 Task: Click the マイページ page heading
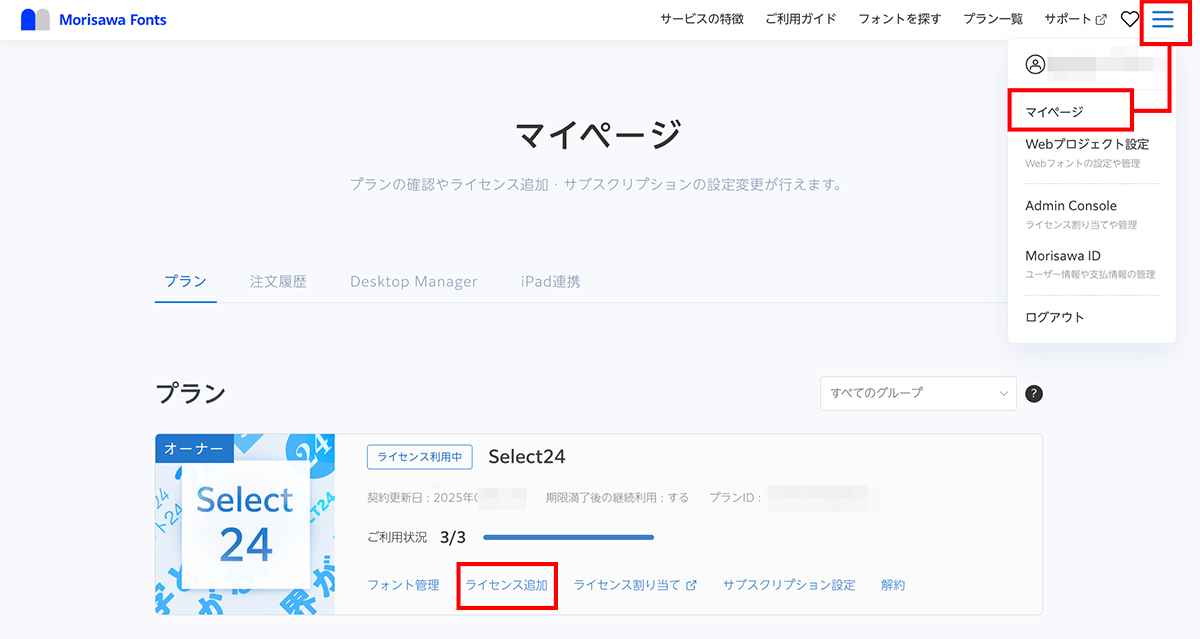[x=599, y=133]
